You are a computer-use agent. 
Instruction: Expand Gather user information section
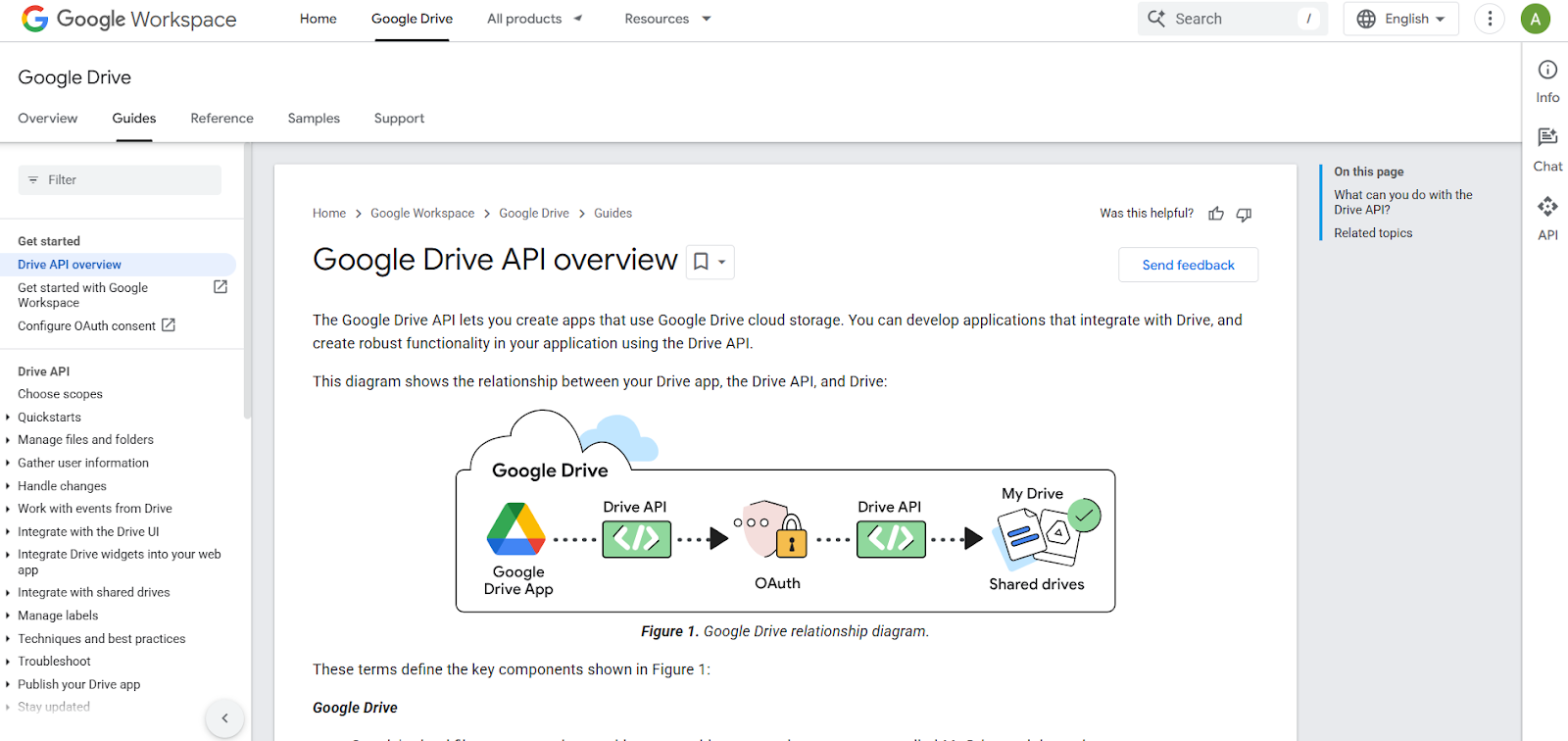tap(8, 464)
